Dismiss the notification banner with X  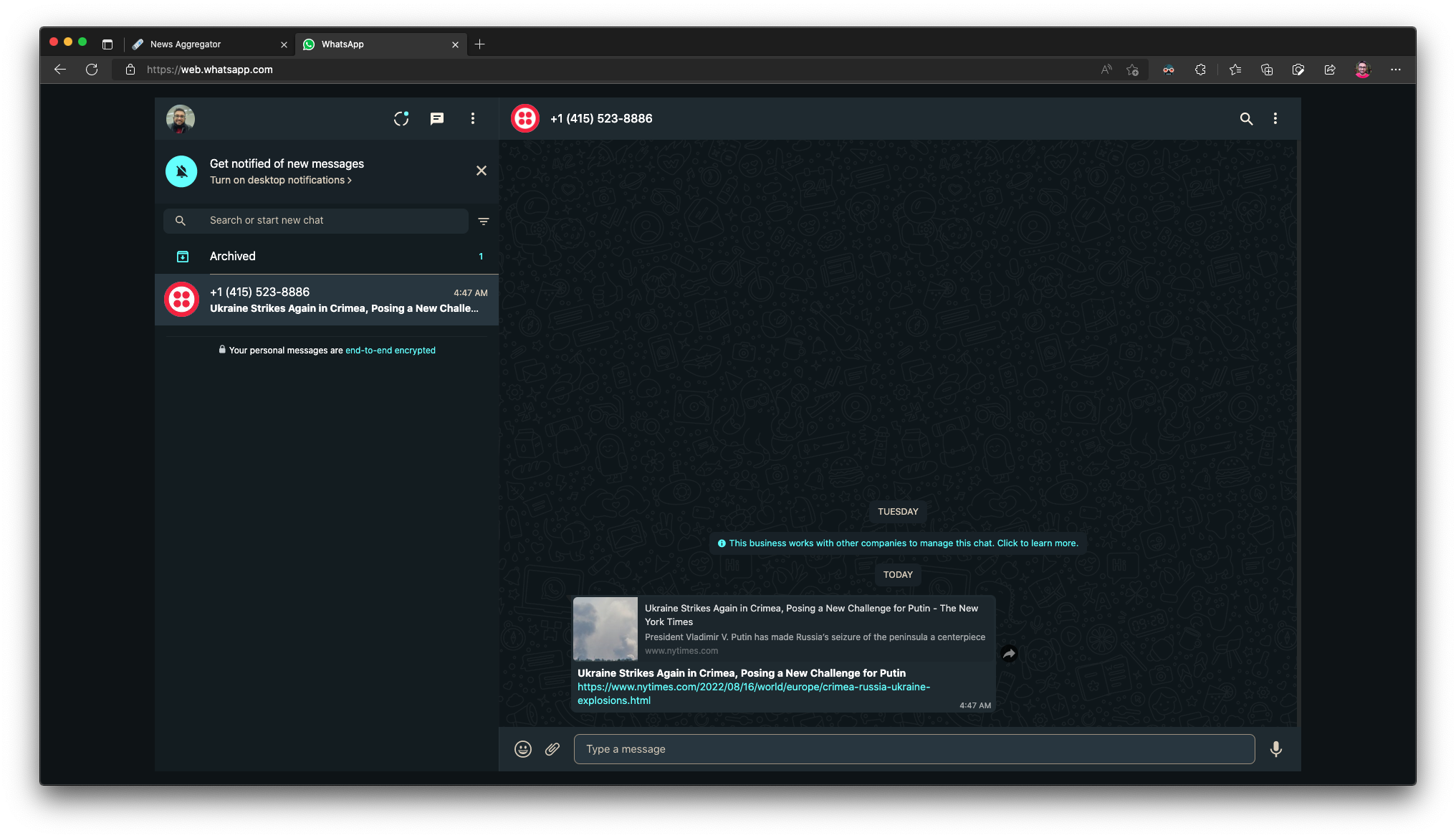[482, 171]
